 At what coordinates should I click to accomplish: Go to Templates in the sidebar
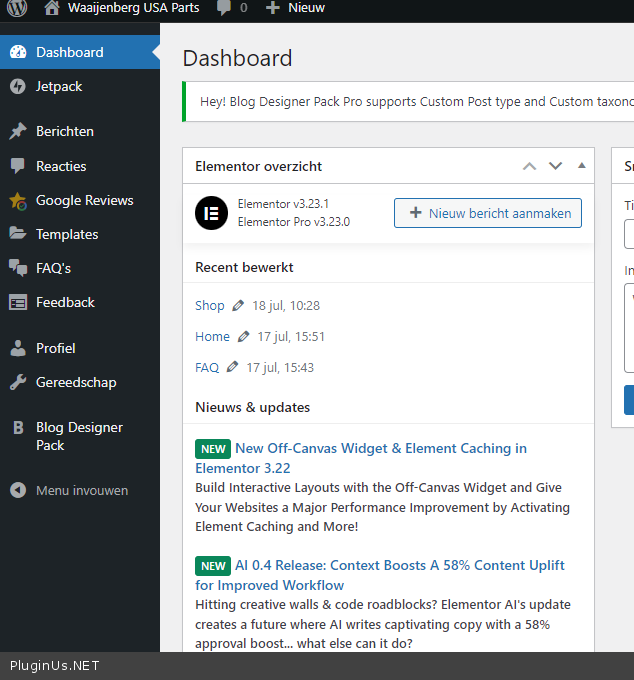67,234
